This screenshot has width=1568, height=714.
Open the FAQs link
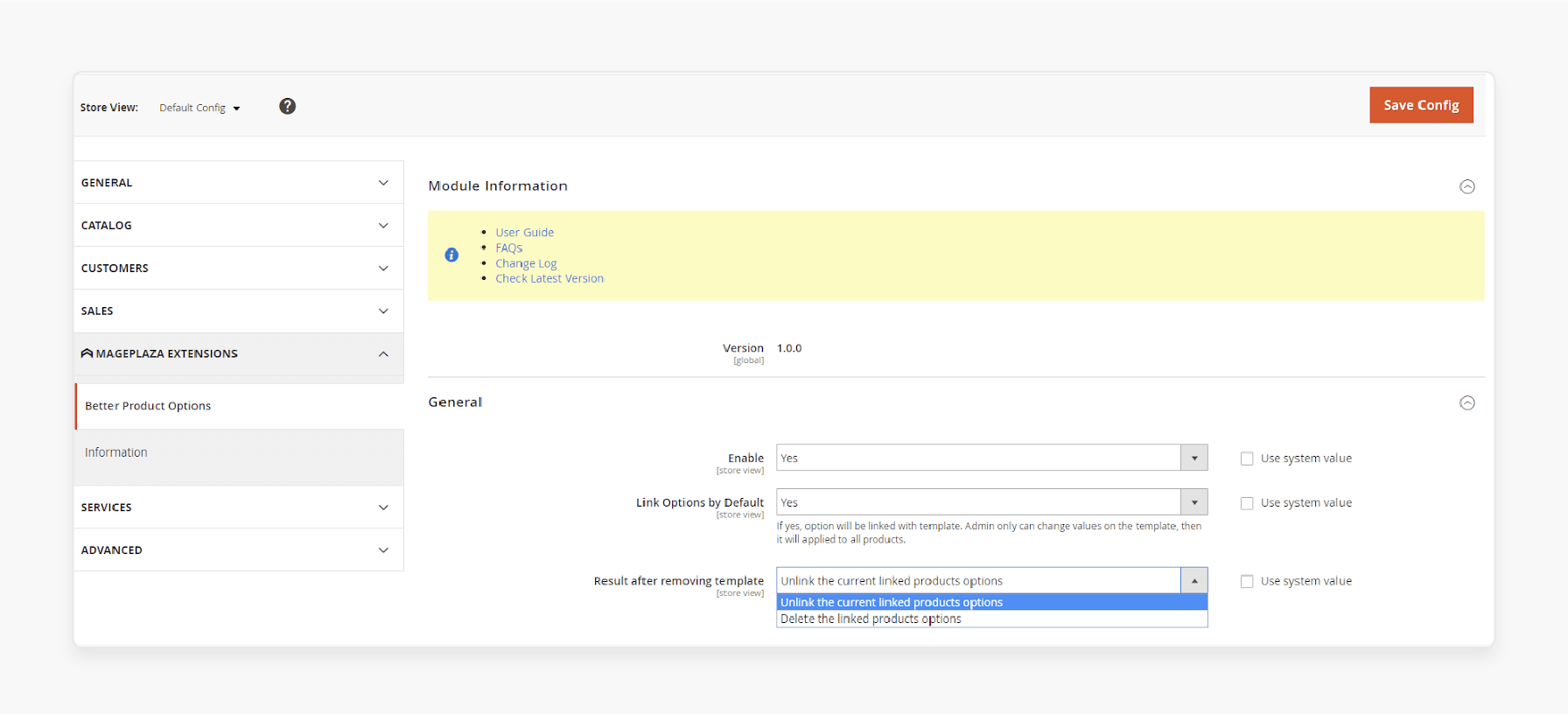[508, 248]
